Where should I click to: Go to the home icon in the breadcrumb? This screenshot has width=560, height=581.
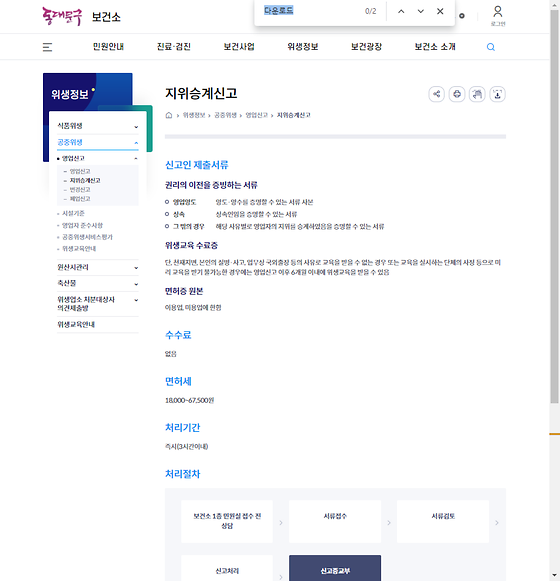169,115
